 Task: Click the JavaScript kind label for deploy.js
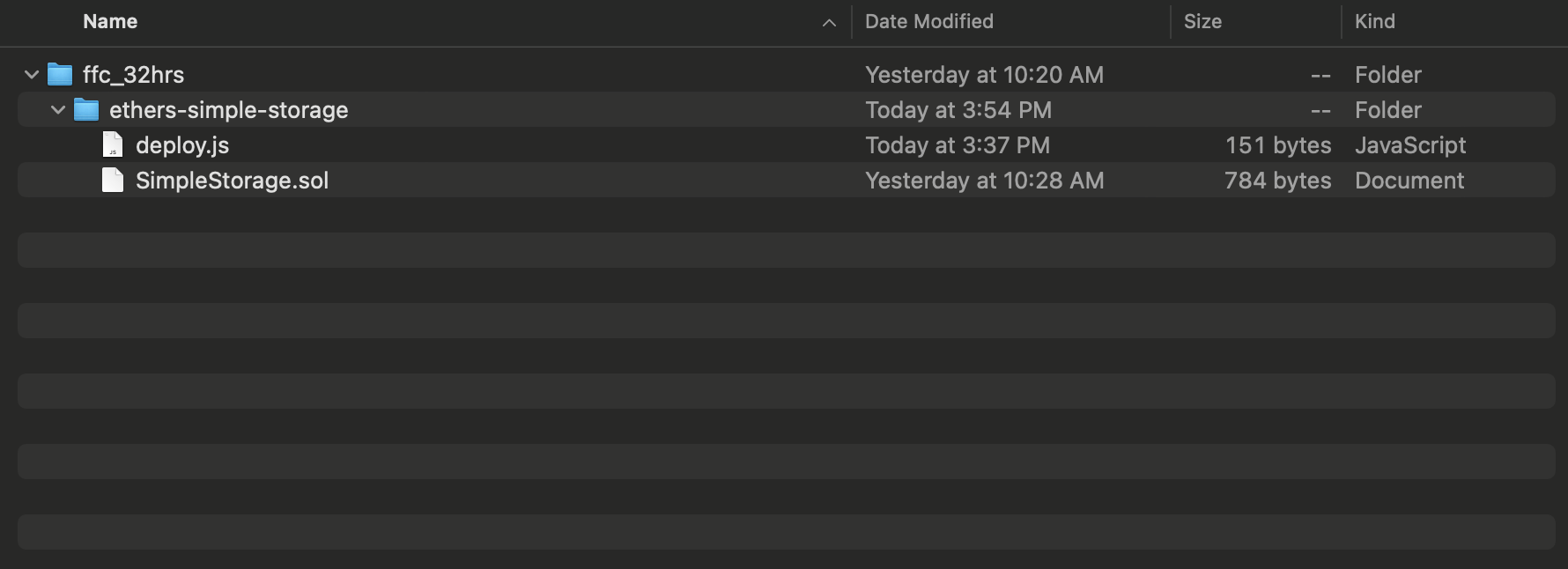point(1410,145)
